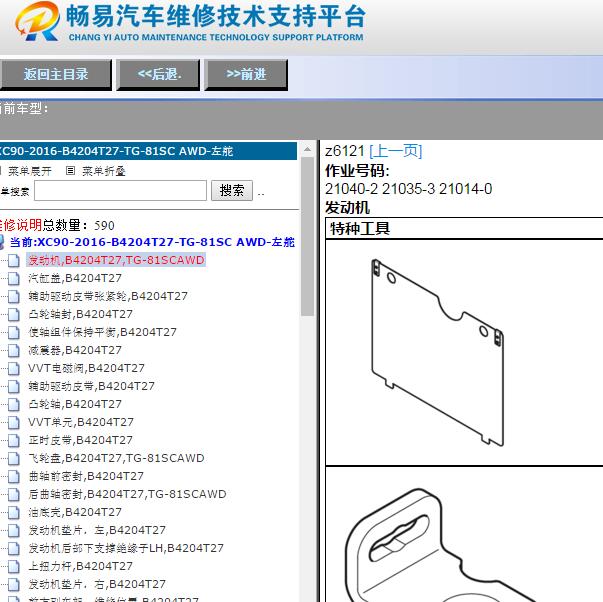
Task: Click document icon beside 发动机垫片，右
Action: tap(14, 585)
